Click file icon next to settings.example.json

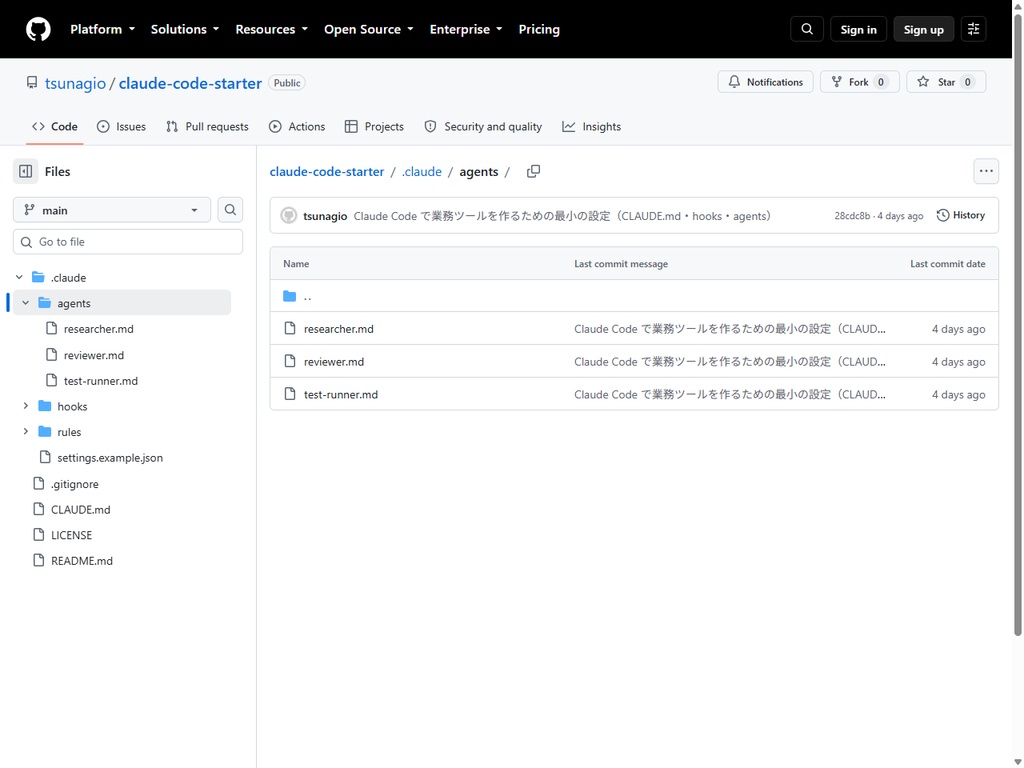coord(45,457)
